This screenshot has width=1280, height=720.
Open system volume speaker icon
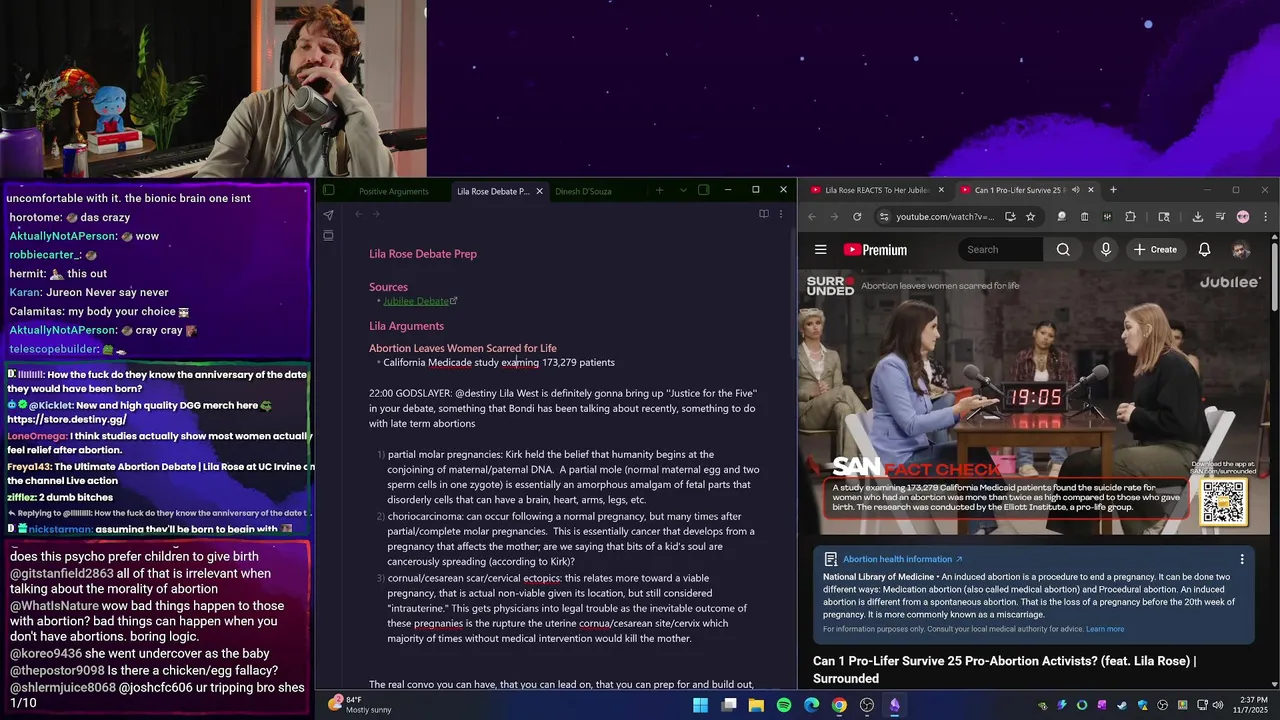tap(1218, 705)
